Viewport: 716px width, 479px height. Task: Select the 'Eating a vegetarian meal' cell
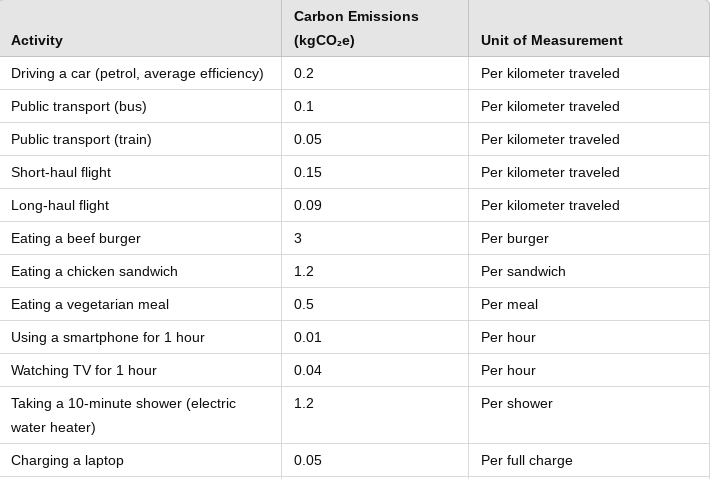(90, 304)
